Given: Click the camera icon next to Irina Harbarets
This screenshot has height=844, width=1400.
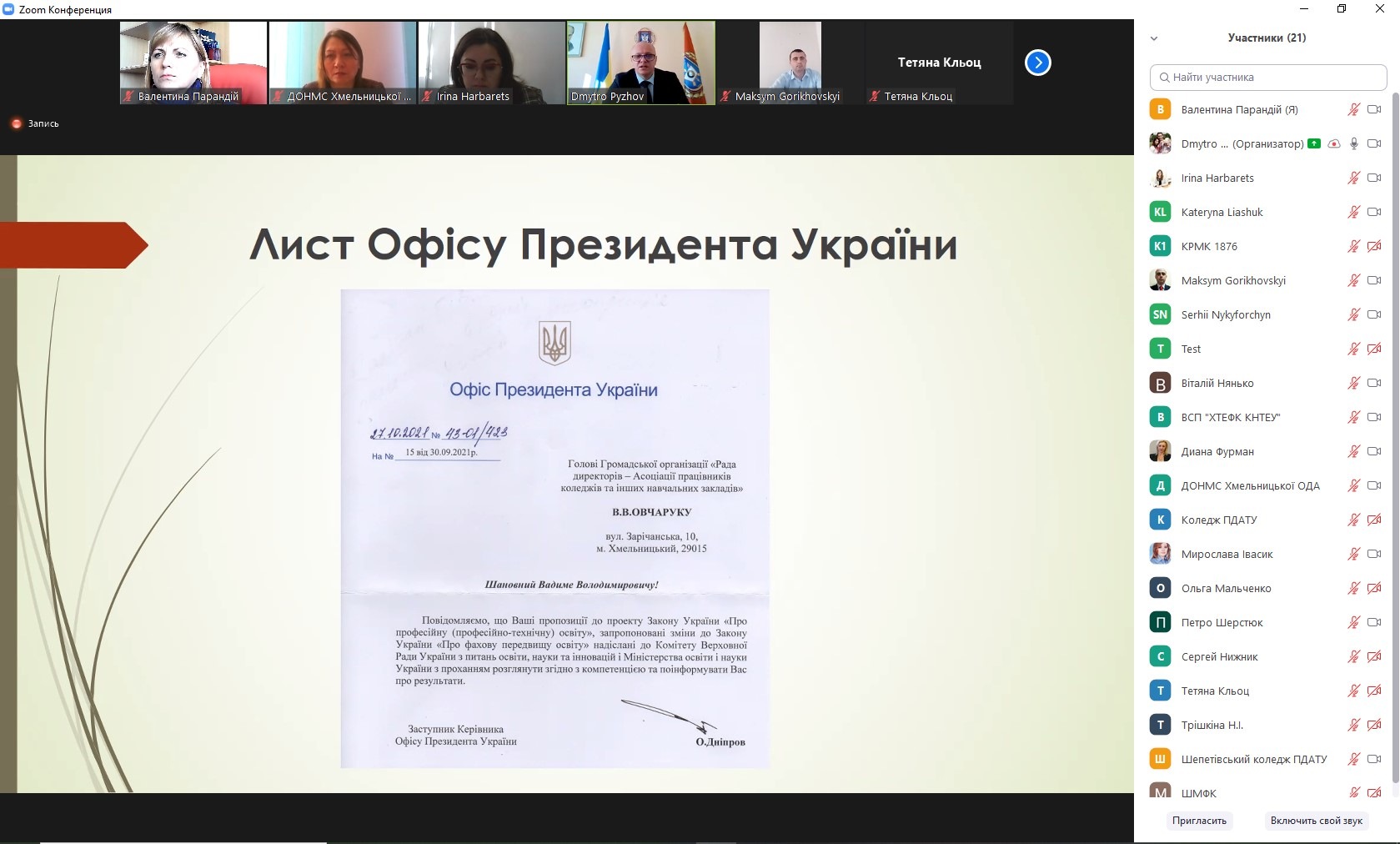Looking at the screenshot, I should tap(1374, 178).
